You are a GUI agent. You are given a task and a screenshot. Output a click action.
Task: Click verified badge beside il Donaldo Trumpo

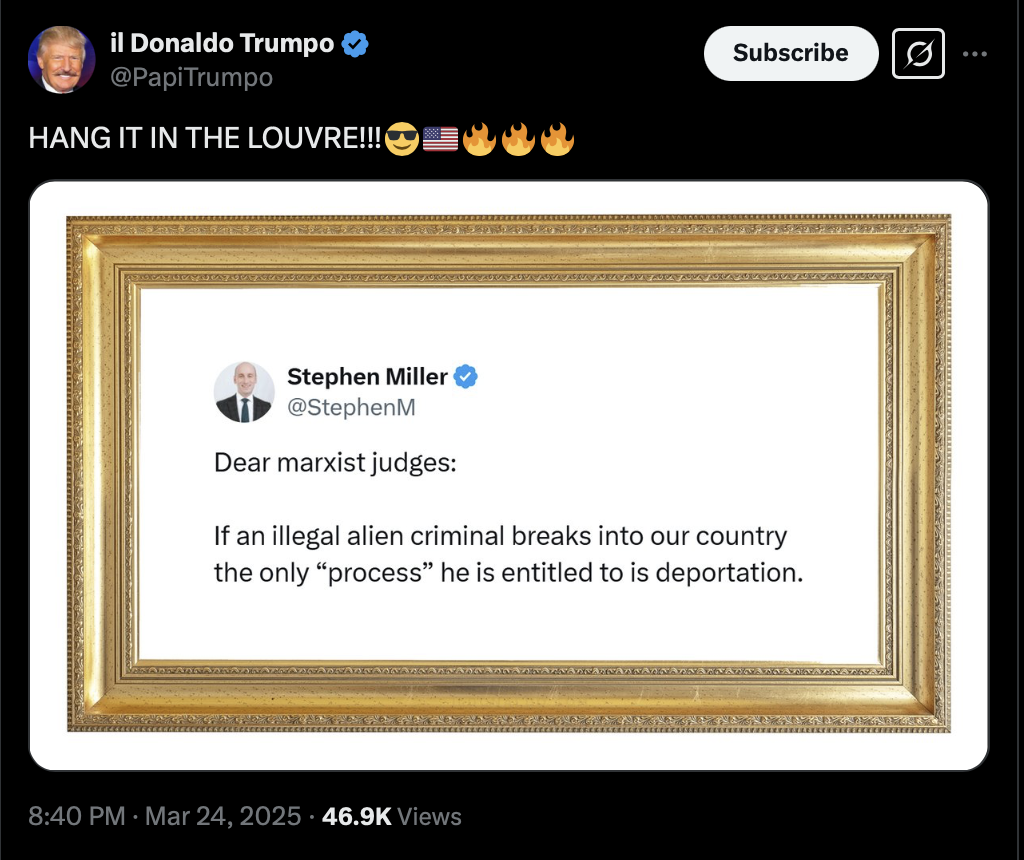pyautogui.click(x=355, y=44)
